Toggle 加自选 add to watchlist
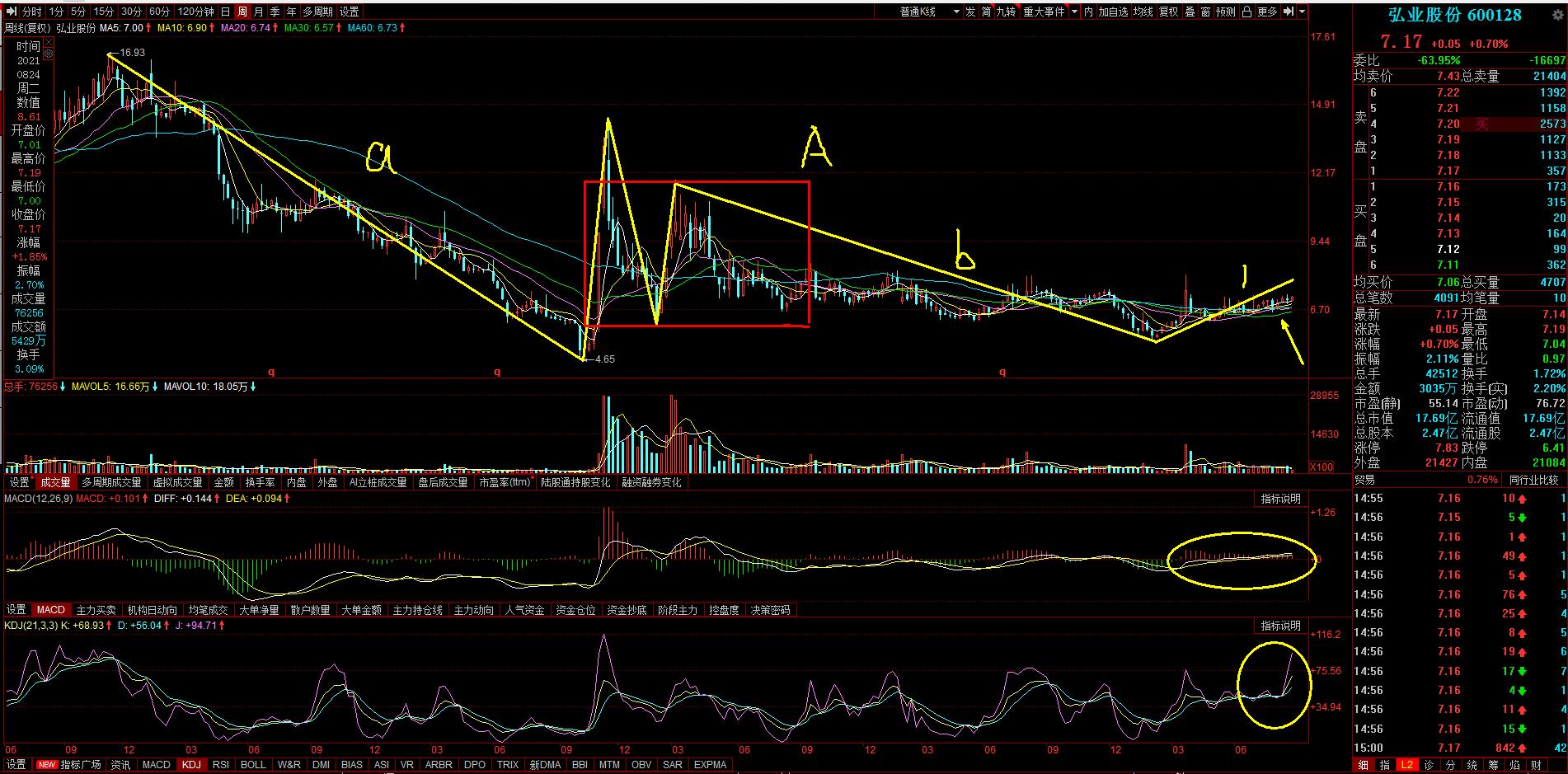 pyautogui.click(x=1113, y=12)
